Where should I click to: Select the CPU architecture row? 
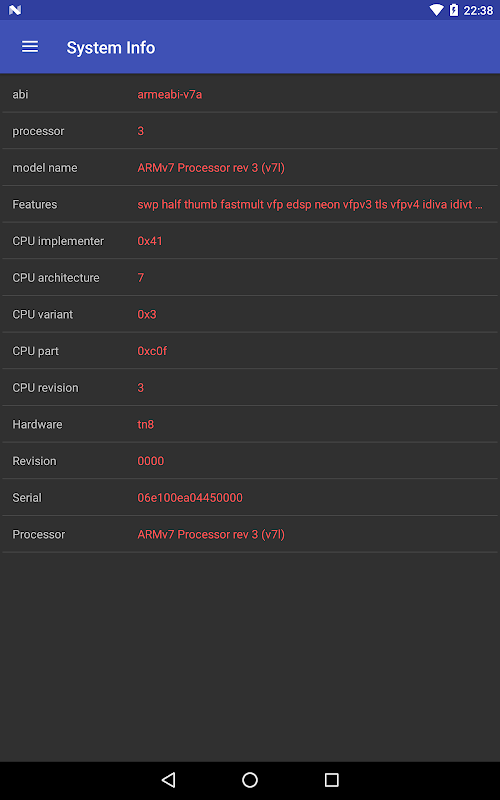point(250,278)
